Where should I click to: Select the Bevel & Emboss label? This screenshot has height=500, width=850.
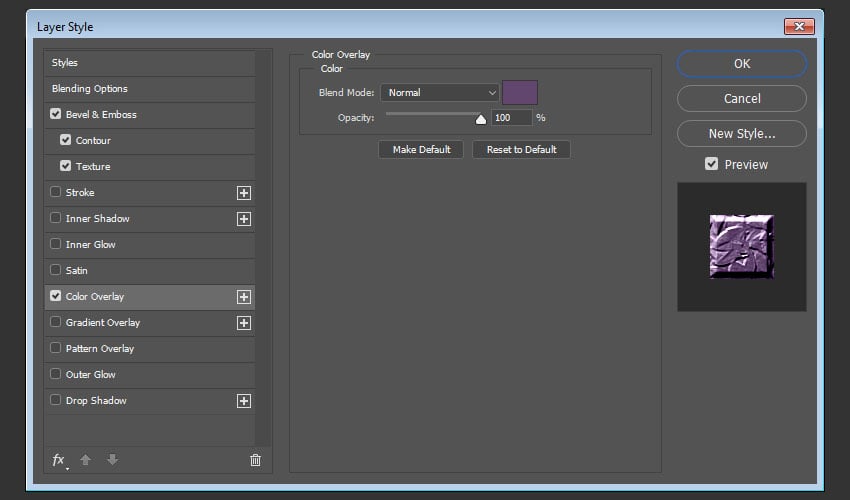point(101,114)
